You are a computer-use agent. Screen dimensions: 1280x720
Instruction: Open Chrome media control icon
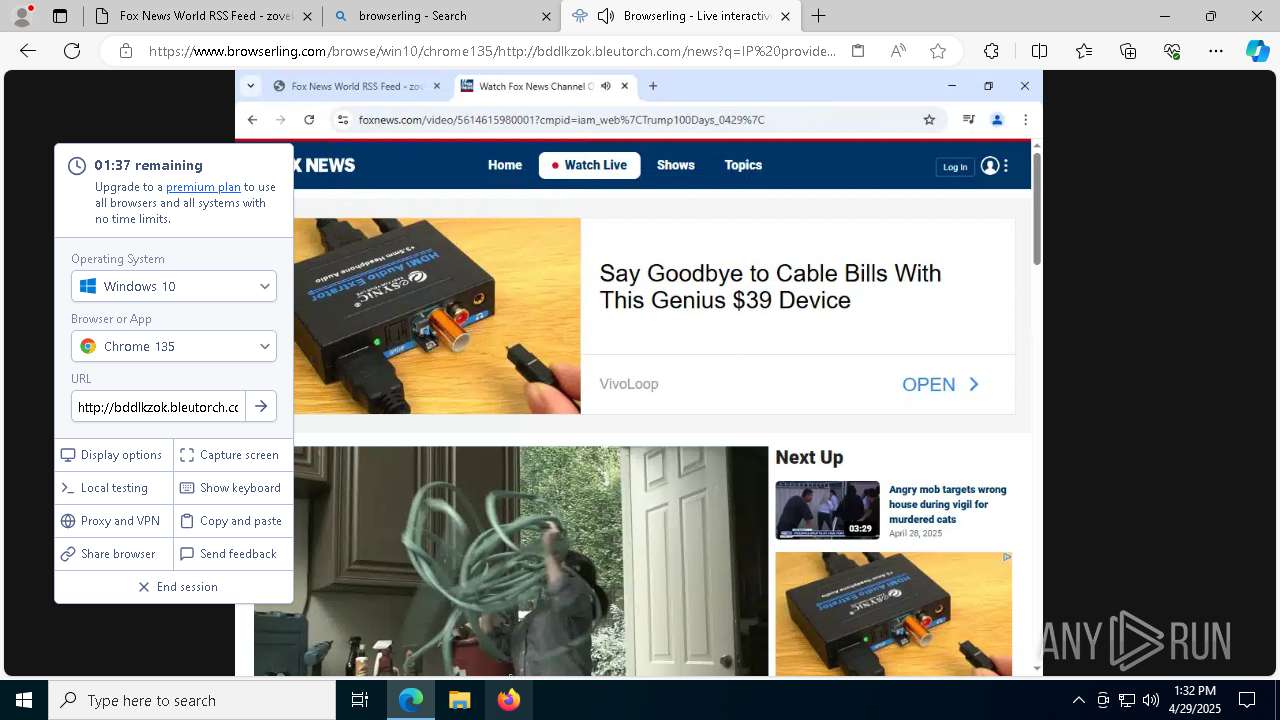click(x=968, y=120)
